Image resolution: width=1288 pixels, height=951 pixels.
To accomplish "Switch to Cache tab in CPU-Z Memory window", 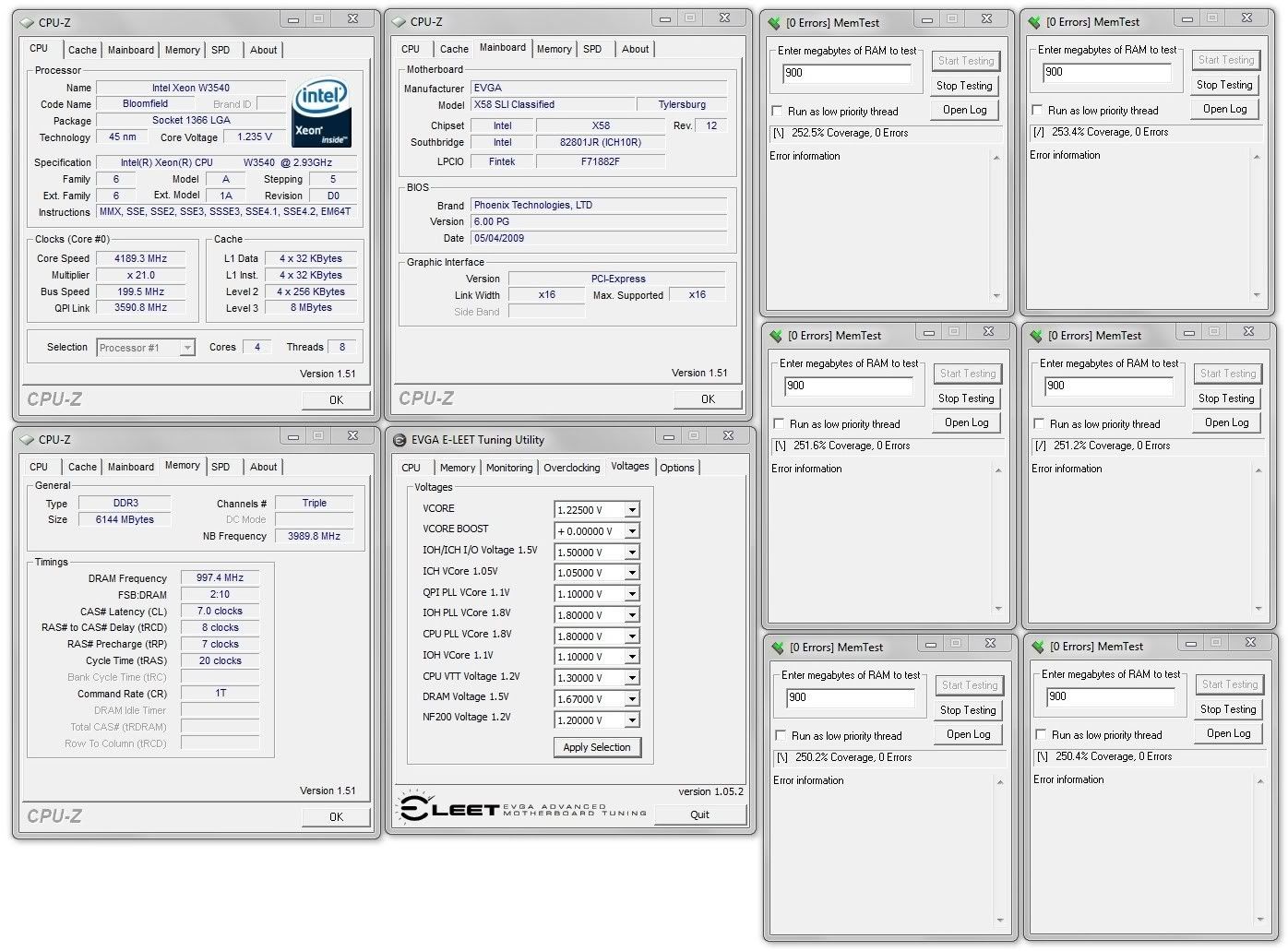I will pos(82,467).
